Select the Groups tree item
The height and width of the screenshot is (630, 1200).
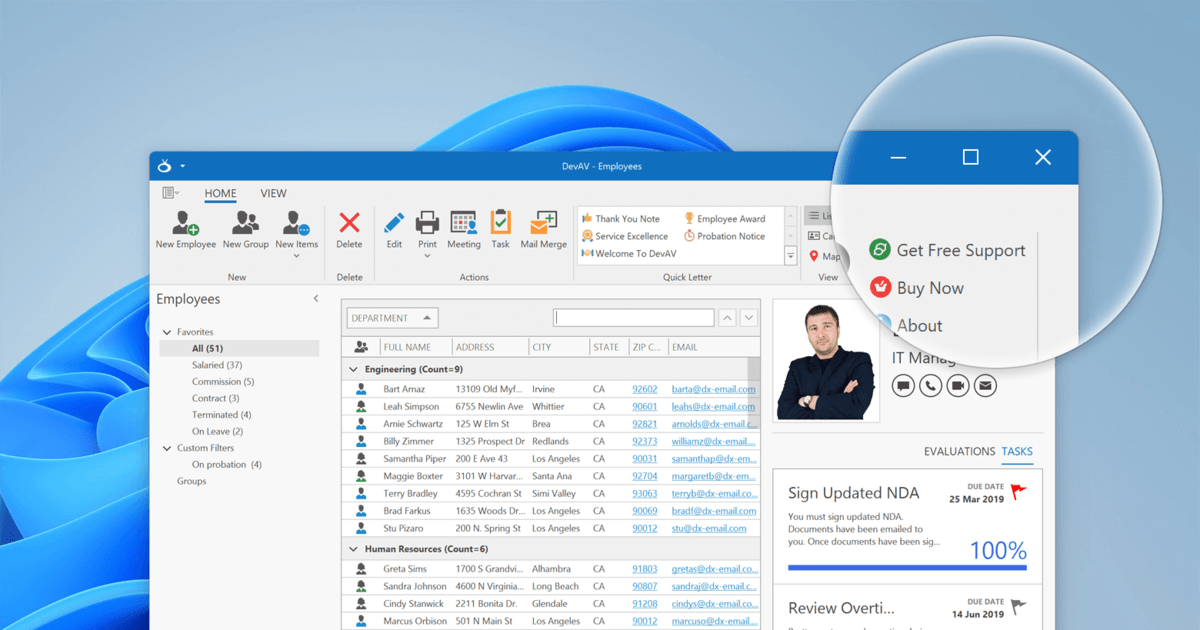click(x=192, y=481)
